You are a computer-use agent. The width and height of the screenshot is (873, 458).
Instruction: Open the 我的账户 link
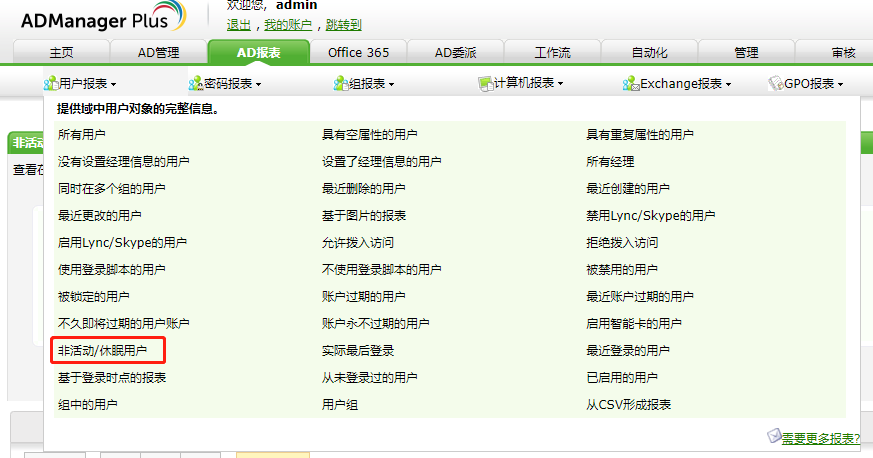288,24
